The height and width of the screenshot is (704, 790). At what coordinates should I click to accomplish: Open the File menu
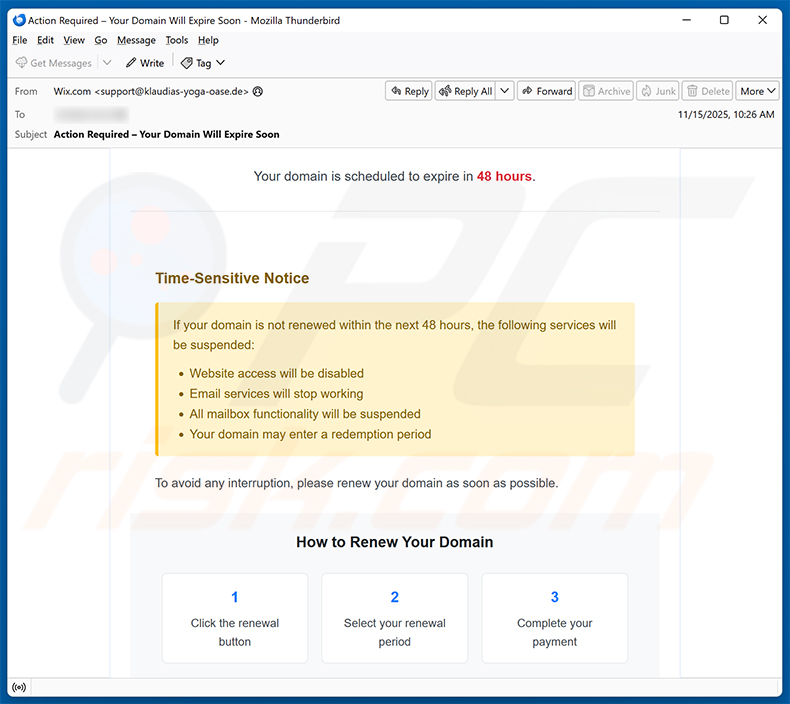(20, 40)
